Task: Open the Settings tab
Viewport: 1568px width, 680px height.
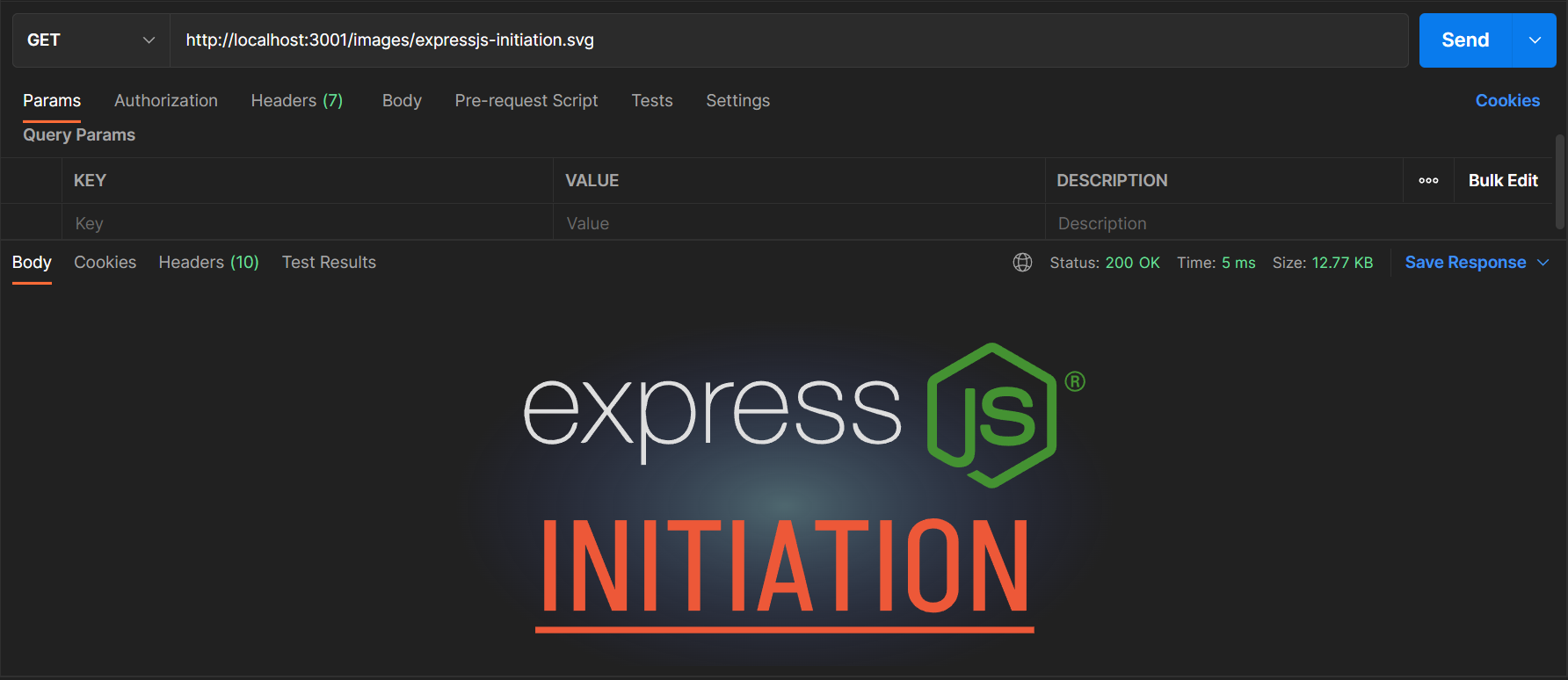Action: [x=738, y=101]
